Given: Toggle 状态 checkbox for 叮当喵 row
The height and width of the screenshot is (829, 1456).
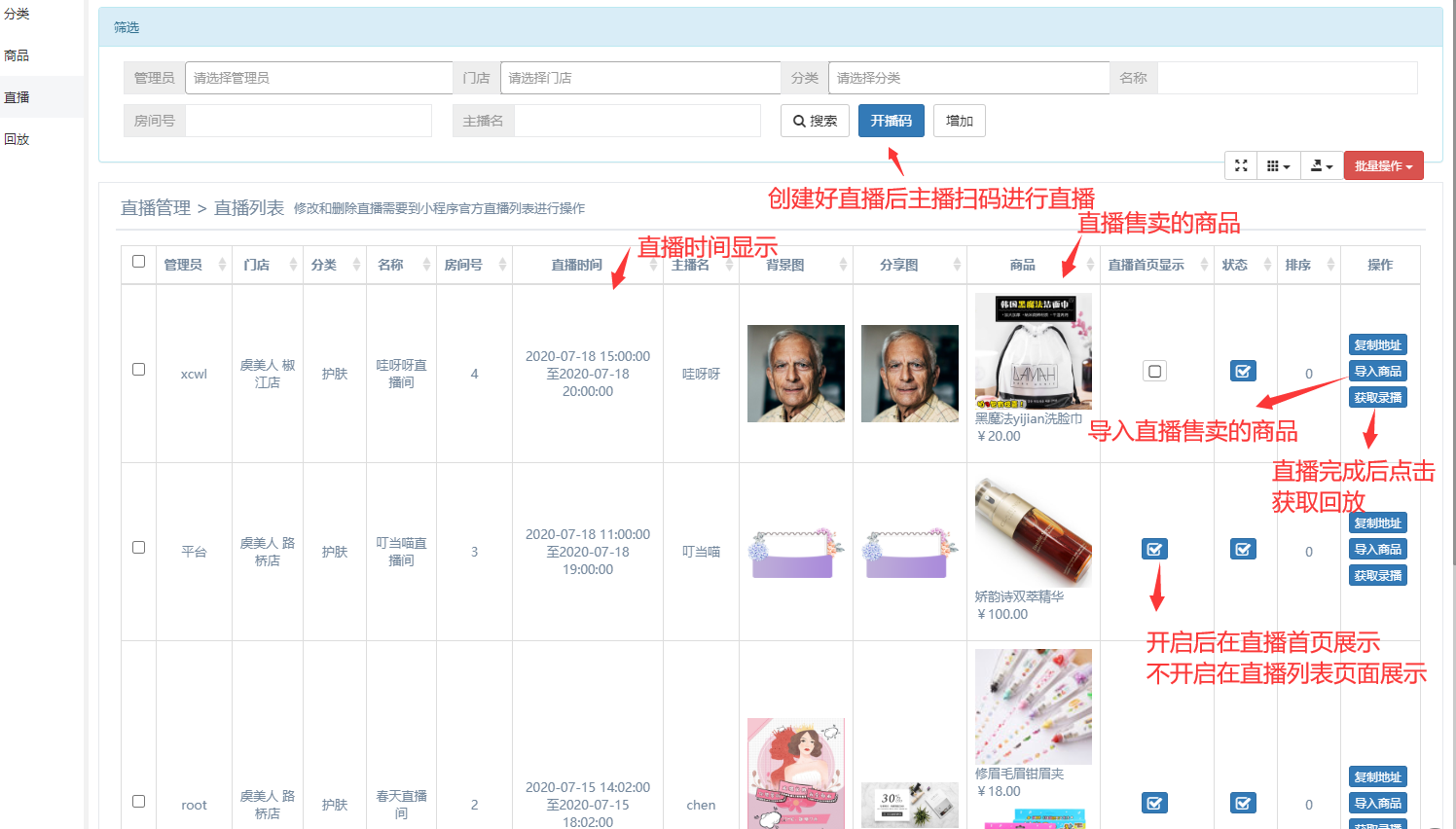Looking at the screenshot, I should 1243,549.
